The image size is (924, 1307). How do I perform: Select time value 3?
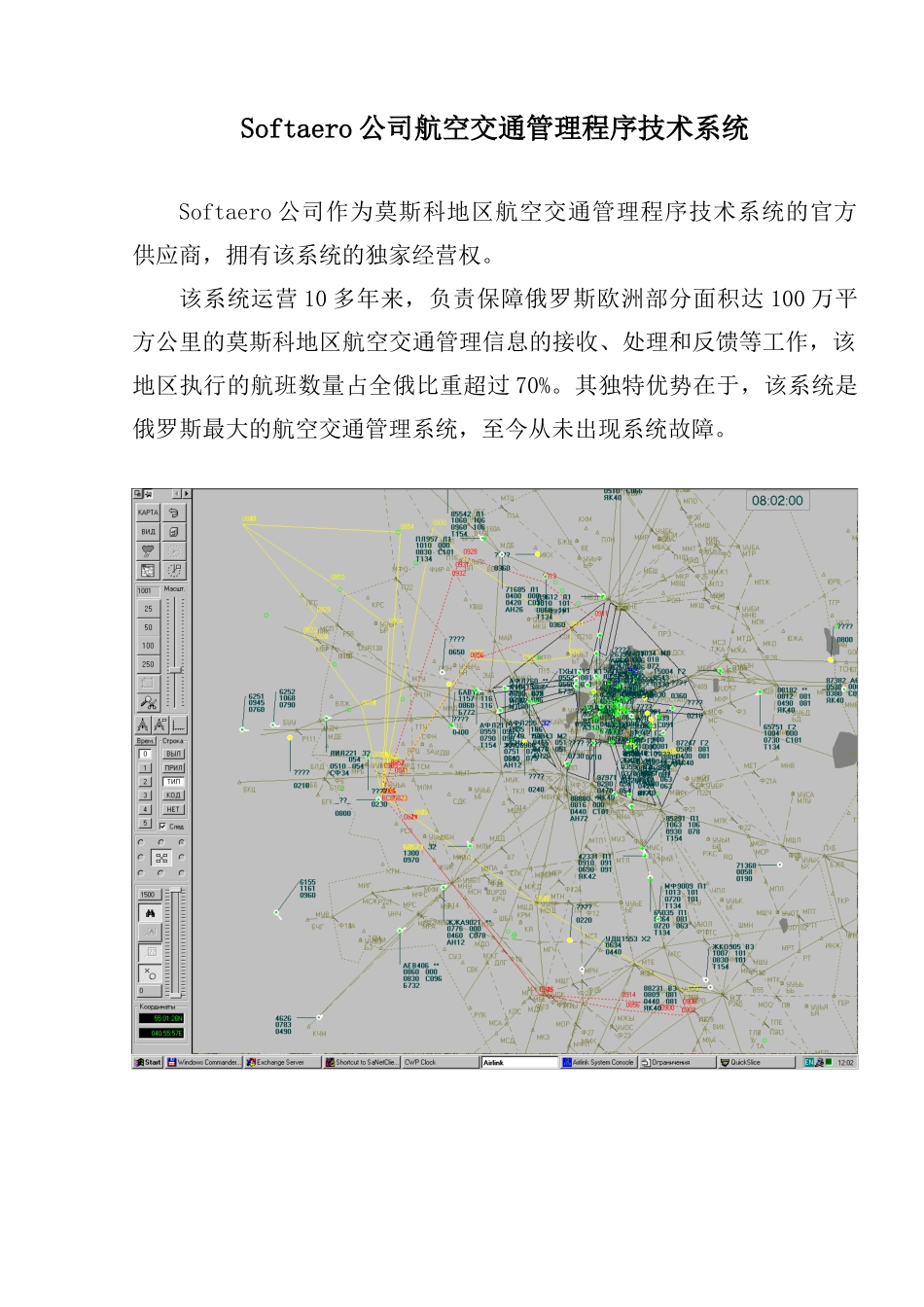pos(145,795)
